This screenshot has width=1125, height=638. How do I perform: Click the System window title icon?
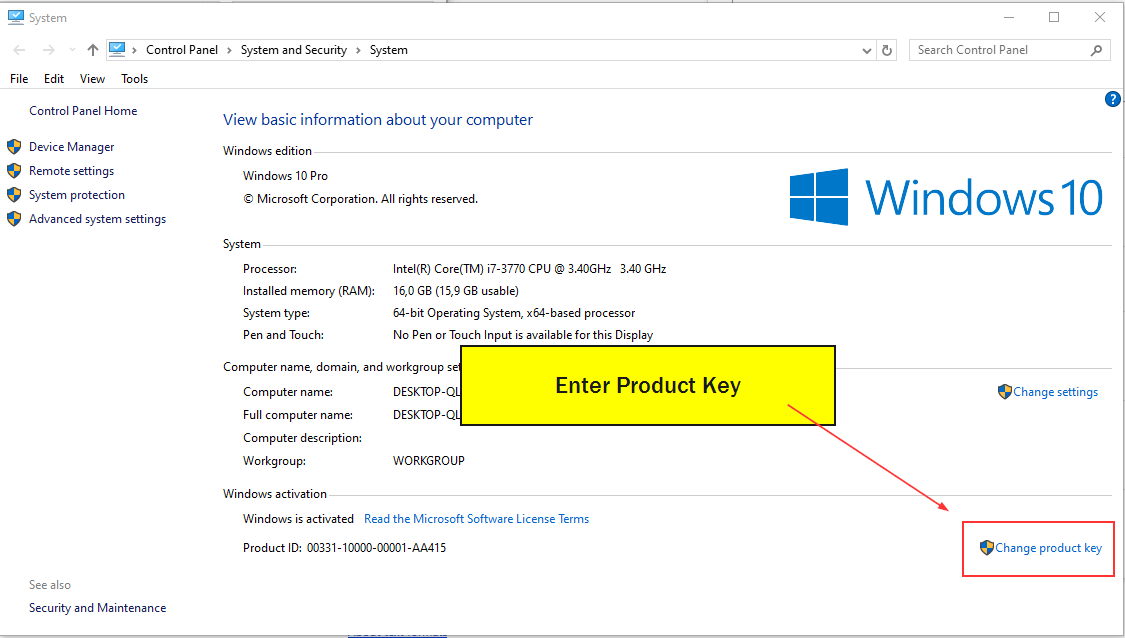15,17
